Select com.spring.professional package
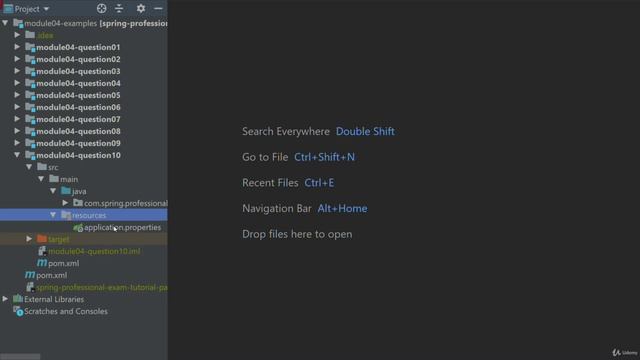640x360 pixels. (x=126, y=203)
